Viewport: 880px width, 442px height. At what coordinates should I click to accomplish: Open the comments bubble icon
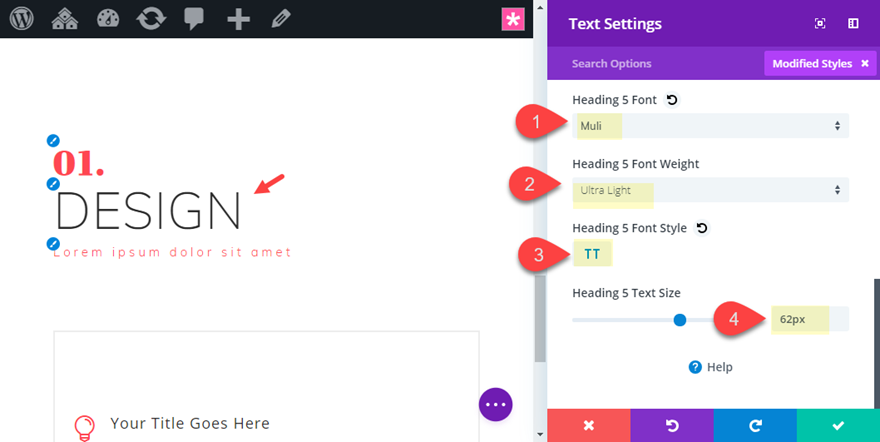tap(194, 19)
